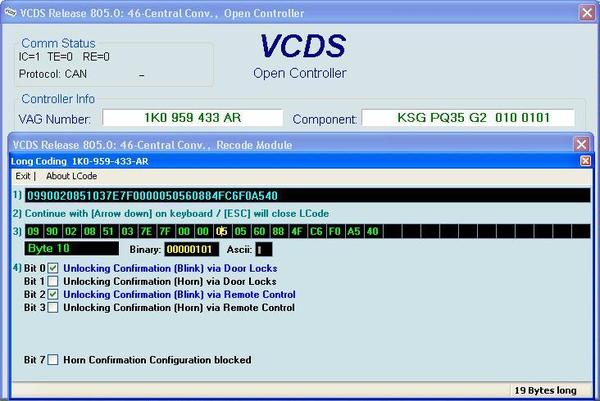Toggle Bit 2 Blink via Remote Control

coord(53,294)
